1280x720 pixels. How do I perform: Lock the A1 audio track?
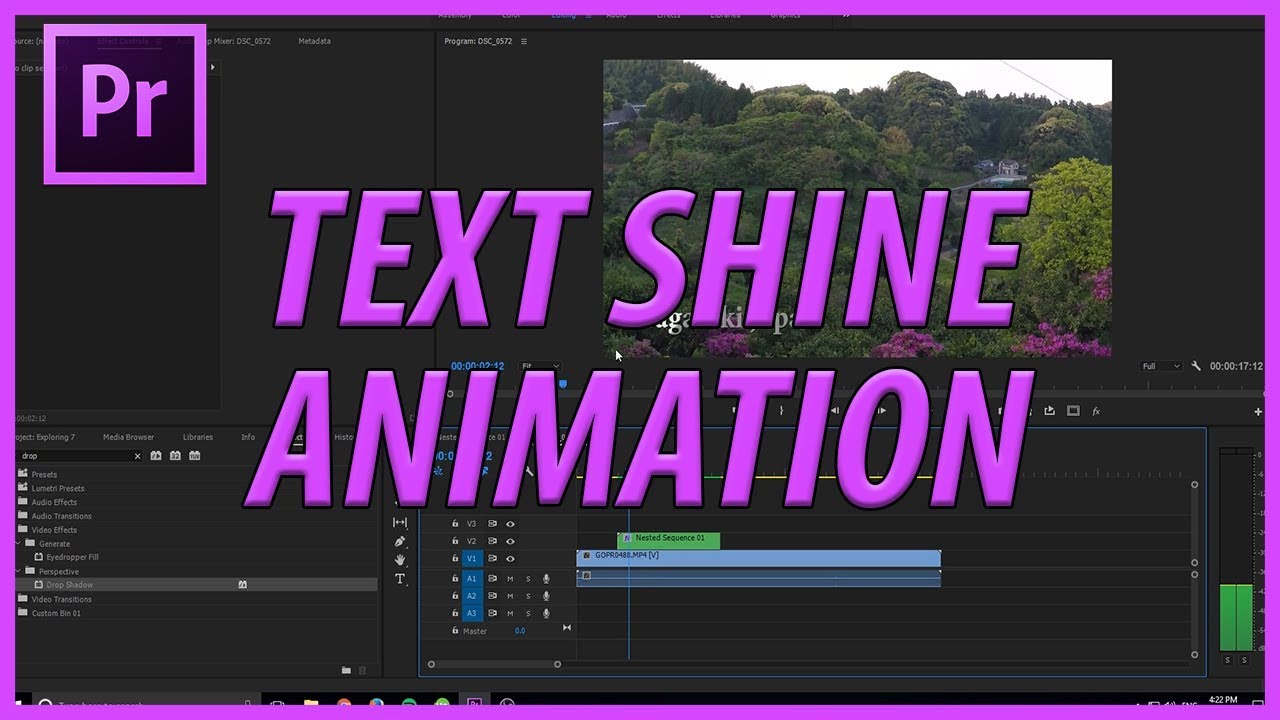pos(455,578)
